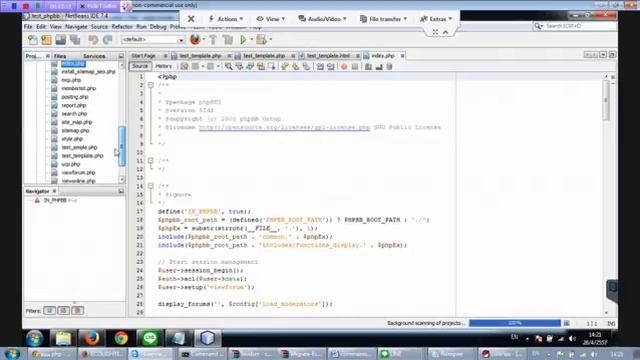
Task: Click the Start Macro Recording red icon
Action: (x=344, y=67)
